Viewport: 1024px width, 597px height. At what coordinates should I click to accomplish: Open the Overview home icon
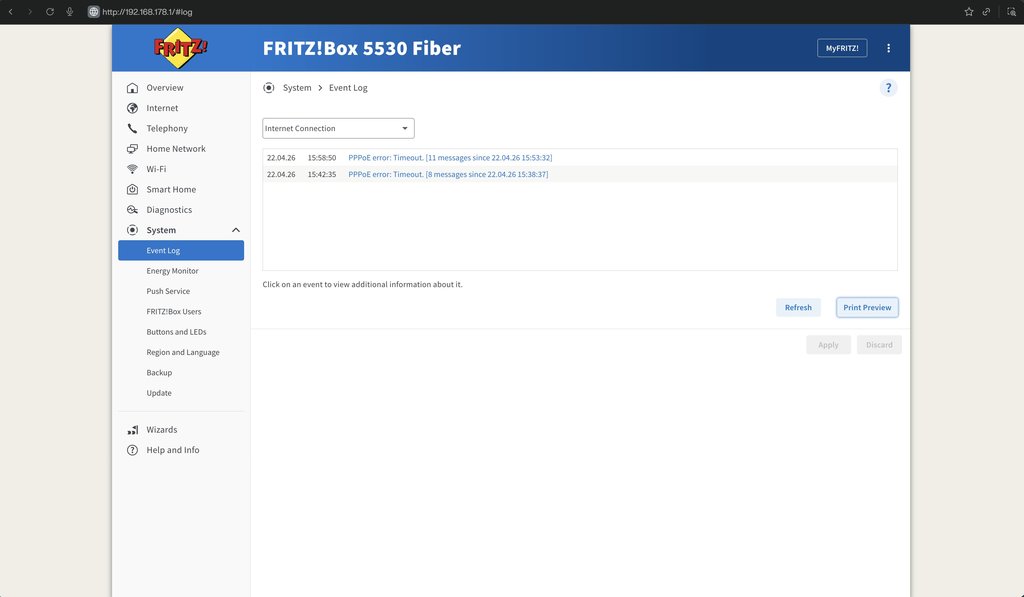click(133, 88)
